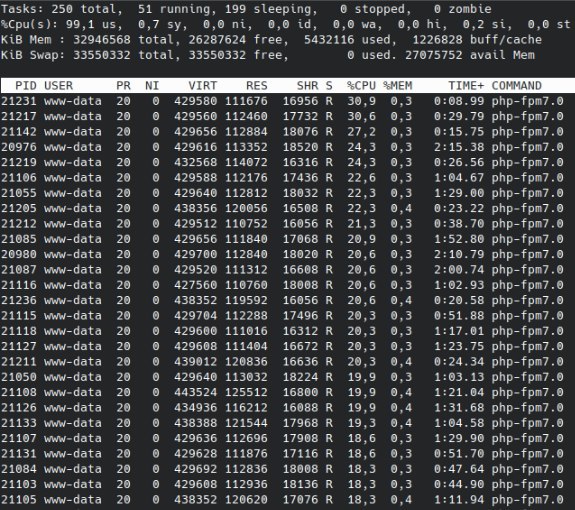Click PID 21105 in the process list
Image resolution: width=575 pixels, height=510 pixels.
[19, 500]
